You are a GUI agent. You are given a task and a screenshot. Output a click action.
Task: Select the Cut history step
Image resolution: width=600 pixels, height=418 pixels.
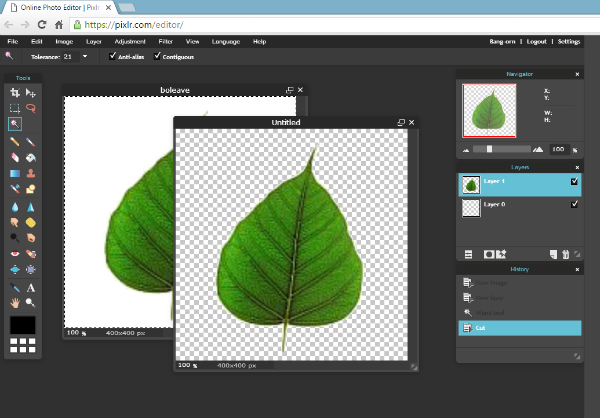520,328
